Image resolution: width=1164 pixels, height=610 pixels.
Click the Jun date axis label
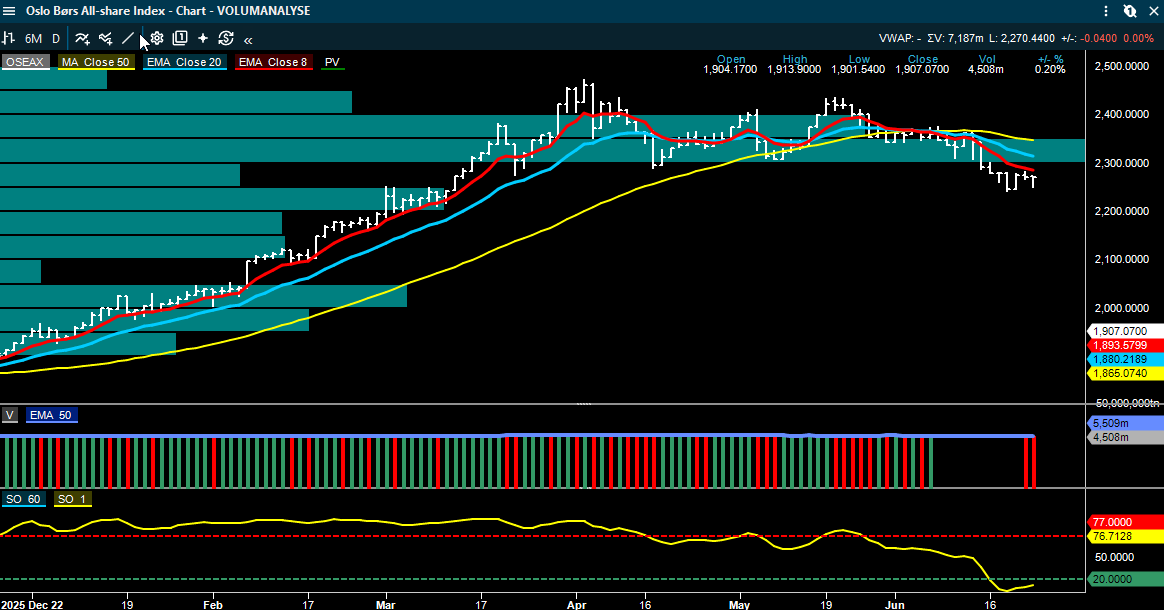pos(895,604)
